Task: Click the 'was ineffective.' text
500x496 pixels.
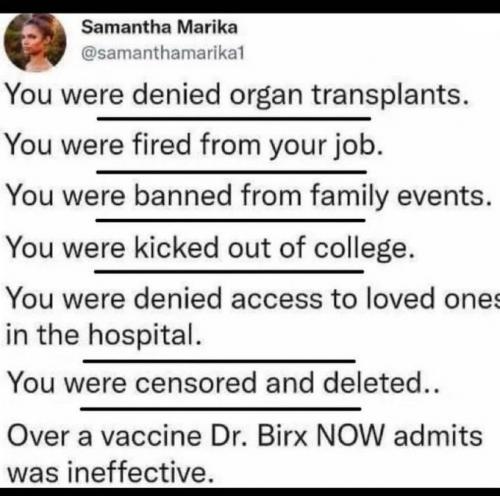Action: (110, 472)
